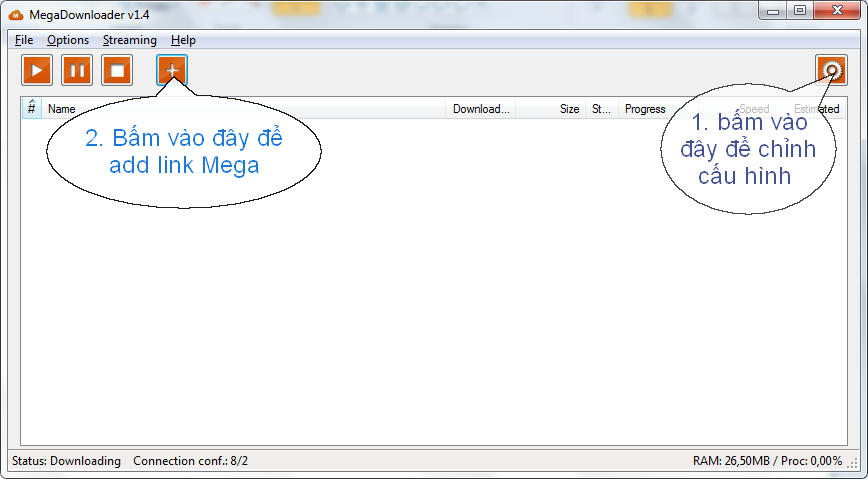Click the window resize grip in corner
This screenshot has height=479, width=868.
click(x=854, y=463)
